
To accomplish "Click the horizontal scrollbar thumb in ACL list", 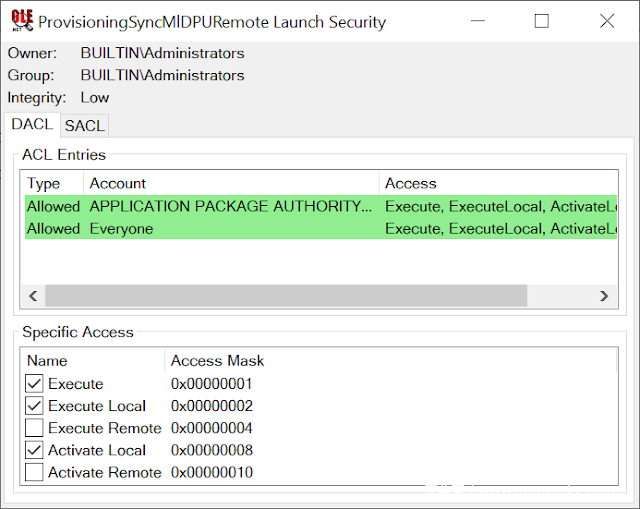I will click(x=285, y=296).
